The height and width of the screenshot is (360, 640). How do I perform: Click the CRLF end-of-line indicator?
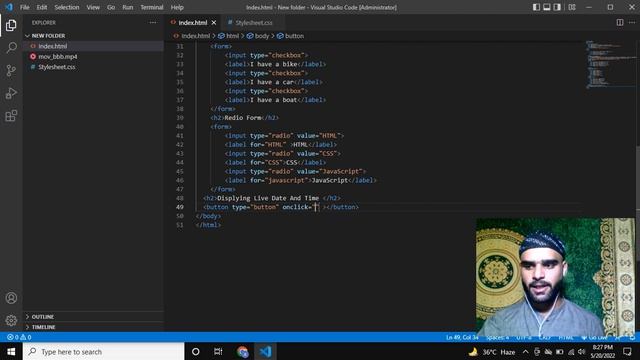click(544, 338)
